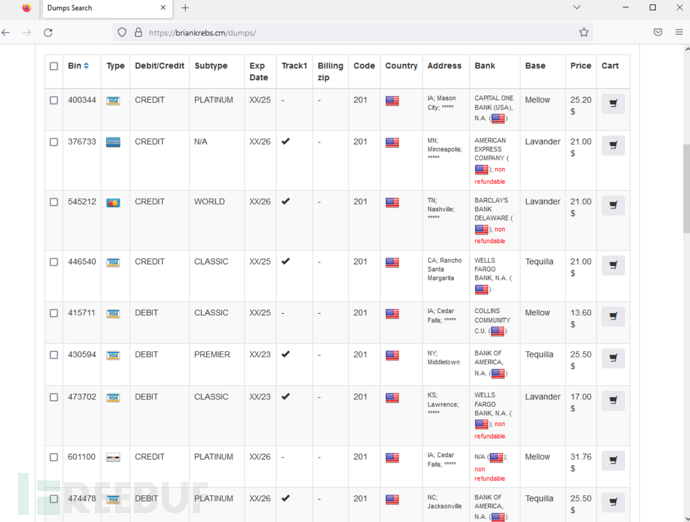Click the Price column header
The height and width of the screenshot is (522, 690).
580,66
